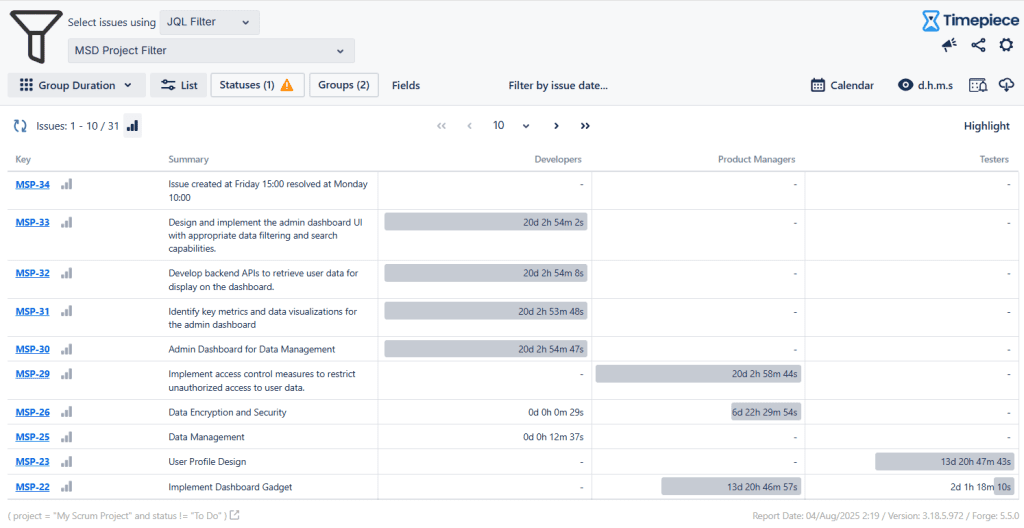Click Highlight option

coord(987,126)
